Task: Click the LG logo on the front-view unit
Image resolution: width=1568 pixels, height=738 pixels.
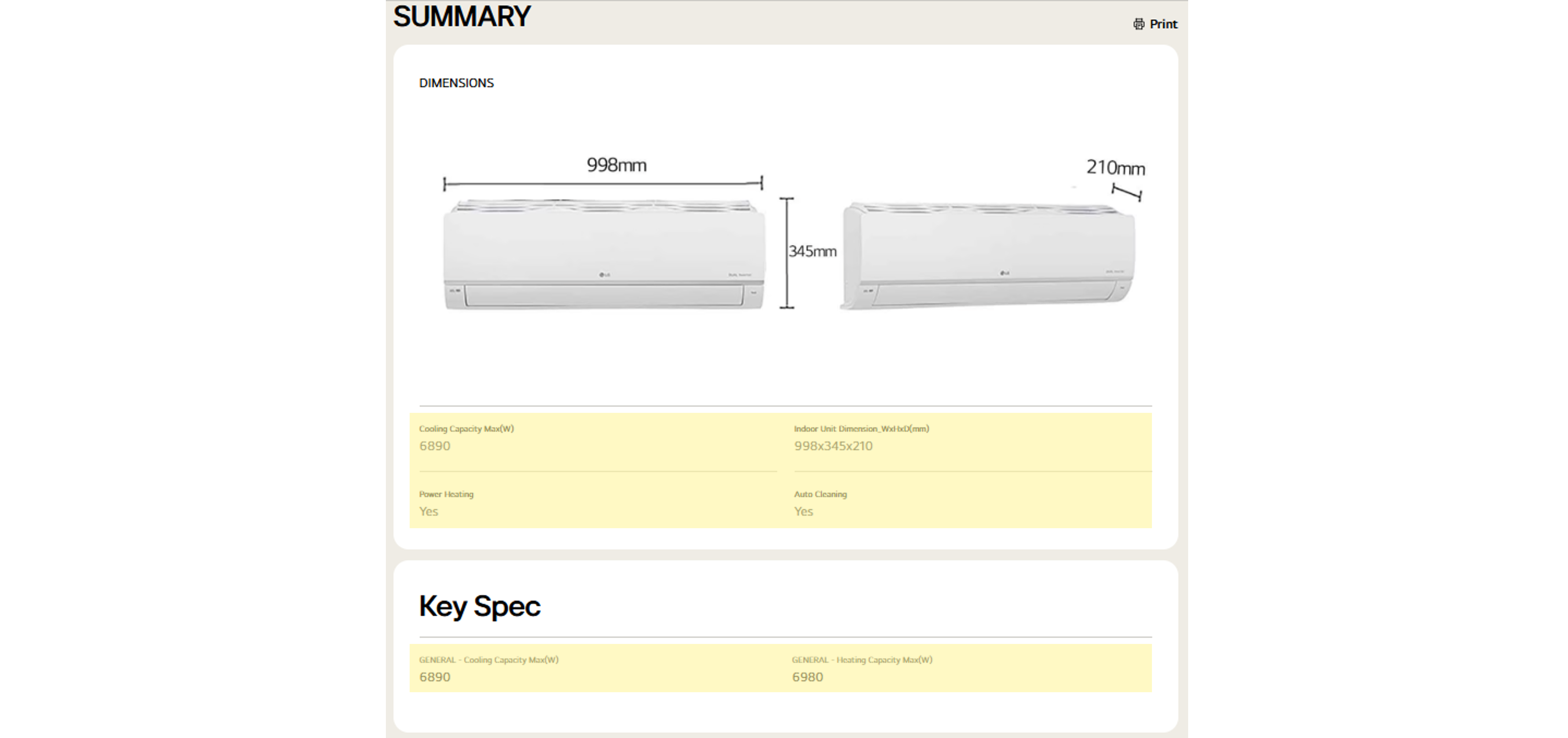Action: (604, 275)
